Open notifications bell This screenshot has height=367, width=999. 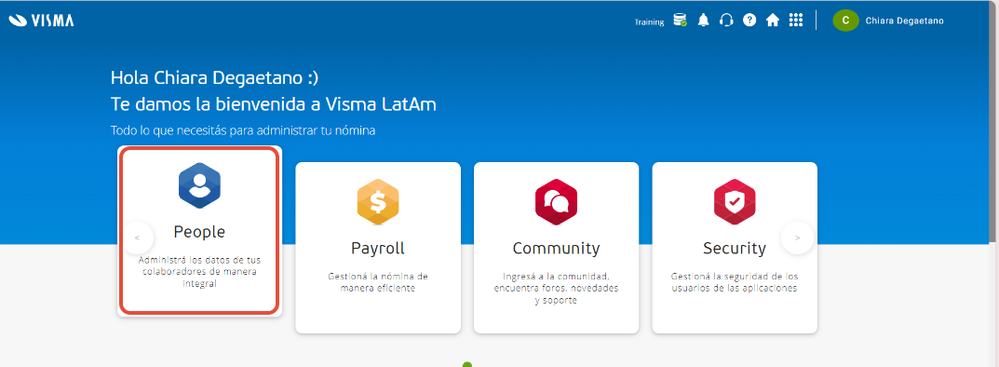click(703, 20)
